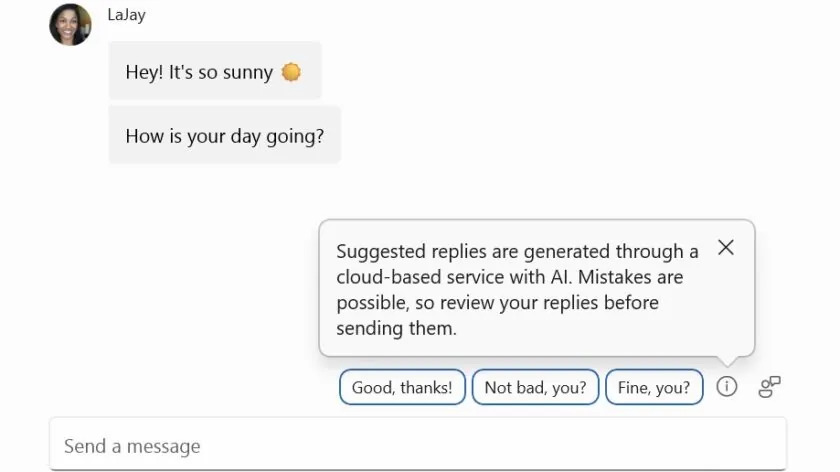This screenshot has width=840, height=472.
Task: Select the "How is your day going?" message
Action: pyautogui.click(x=224, y=136)
